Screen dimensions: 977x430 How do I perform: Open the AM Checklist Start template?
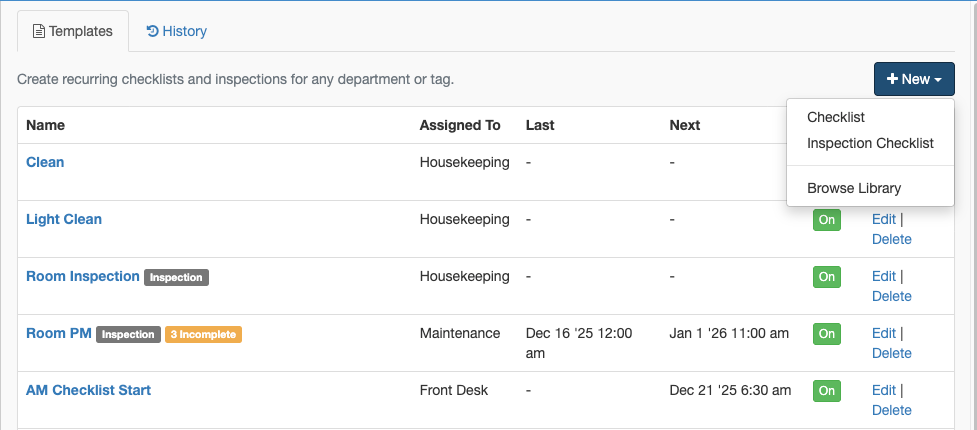pyautogui.click(x=88, y=390)
